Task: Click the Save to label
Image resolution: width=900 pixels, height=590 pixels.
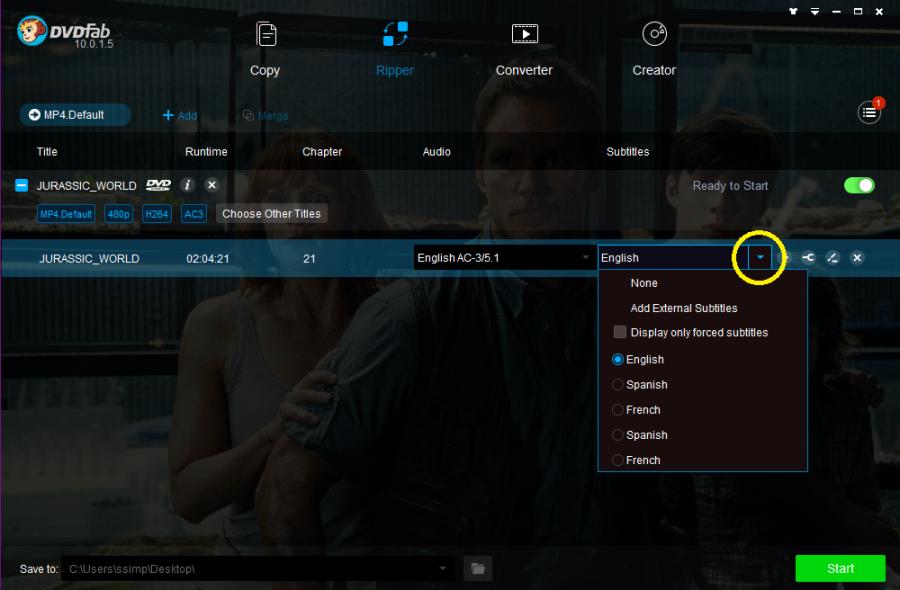Action: (x=39, y=569)
